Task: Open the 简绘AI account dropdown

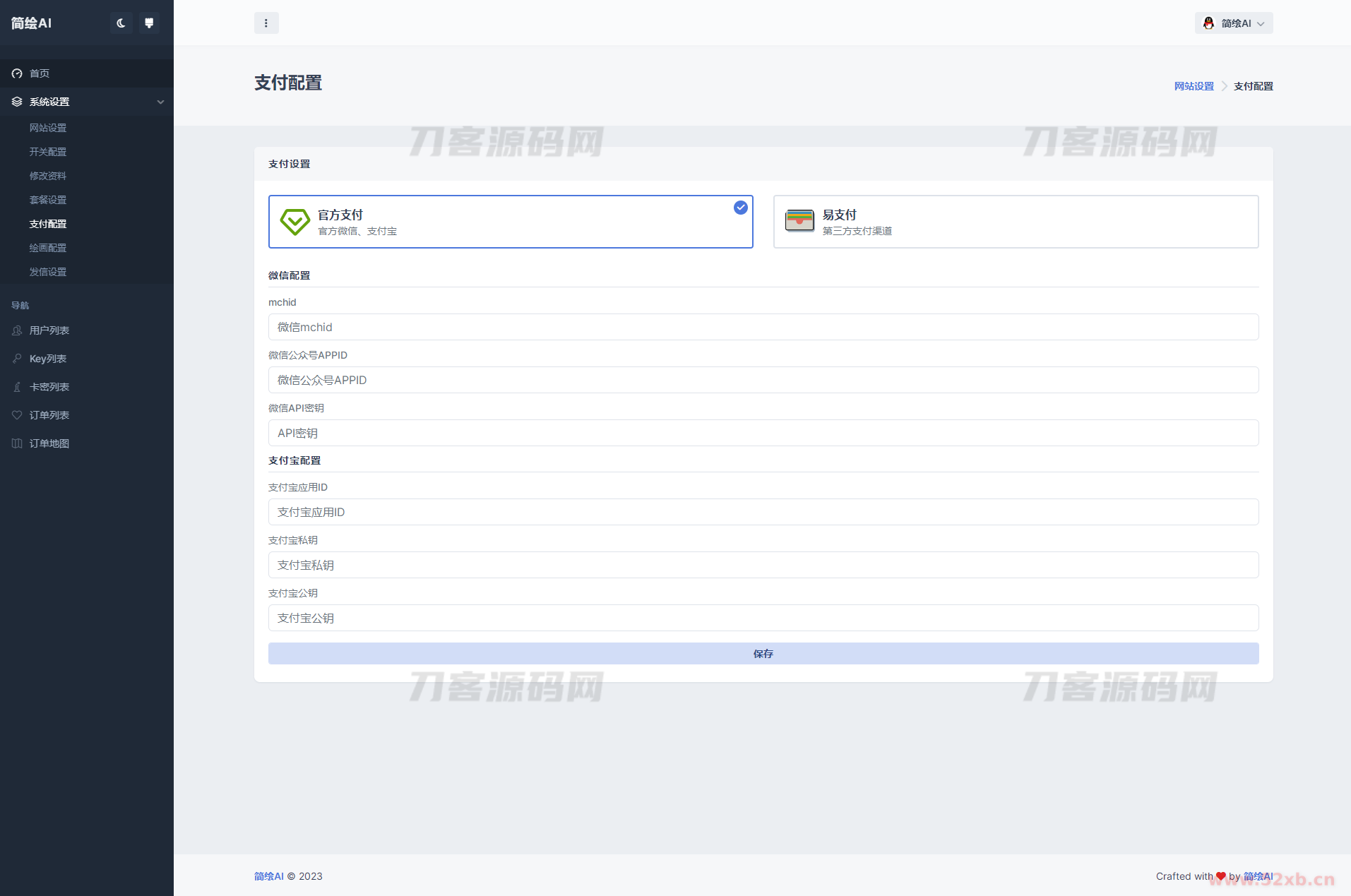Action: pos(1234,23)
